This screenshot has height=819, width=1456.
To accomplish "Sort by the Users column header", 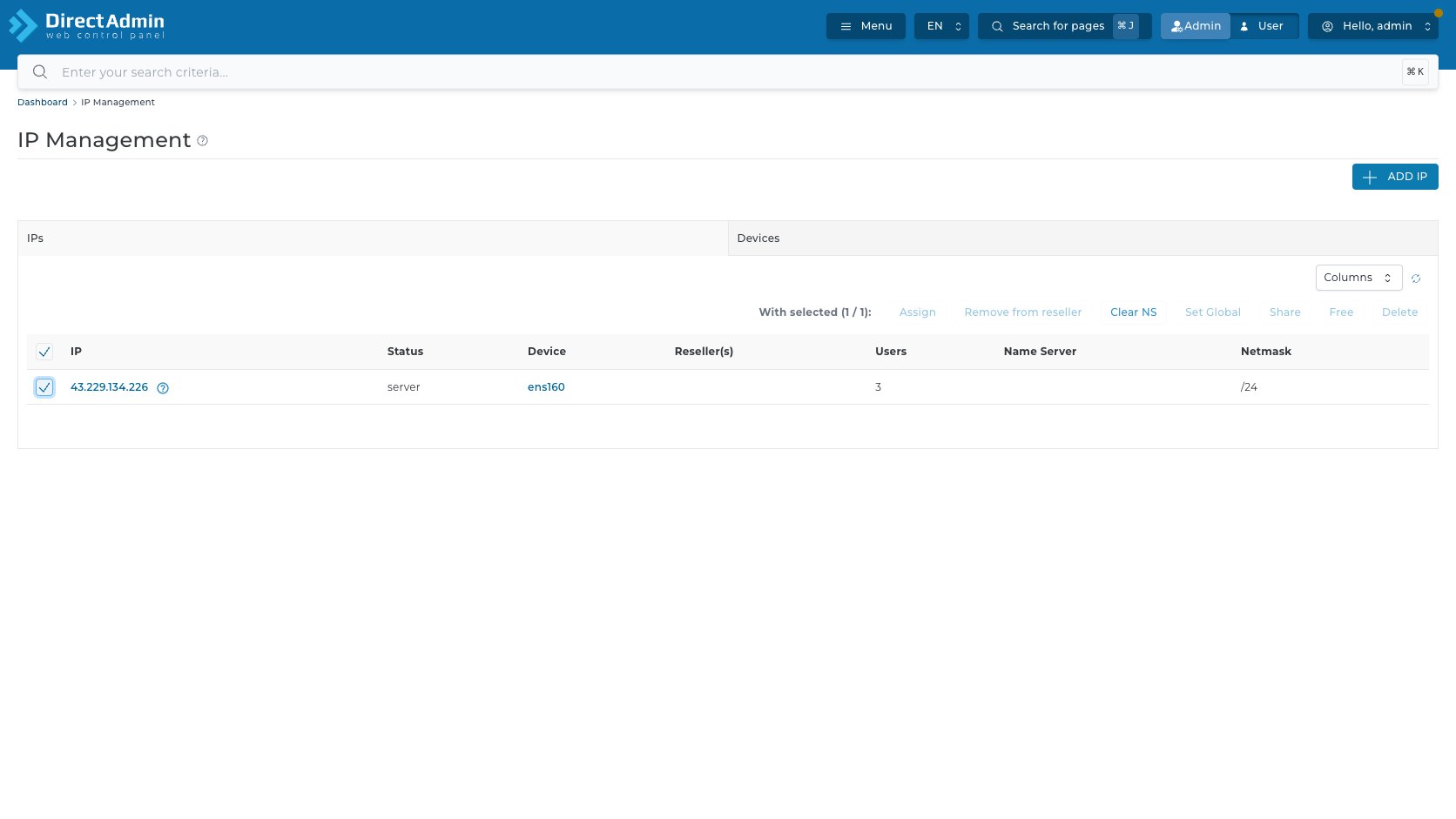I will pyautogui.click(x=890, y=352).
